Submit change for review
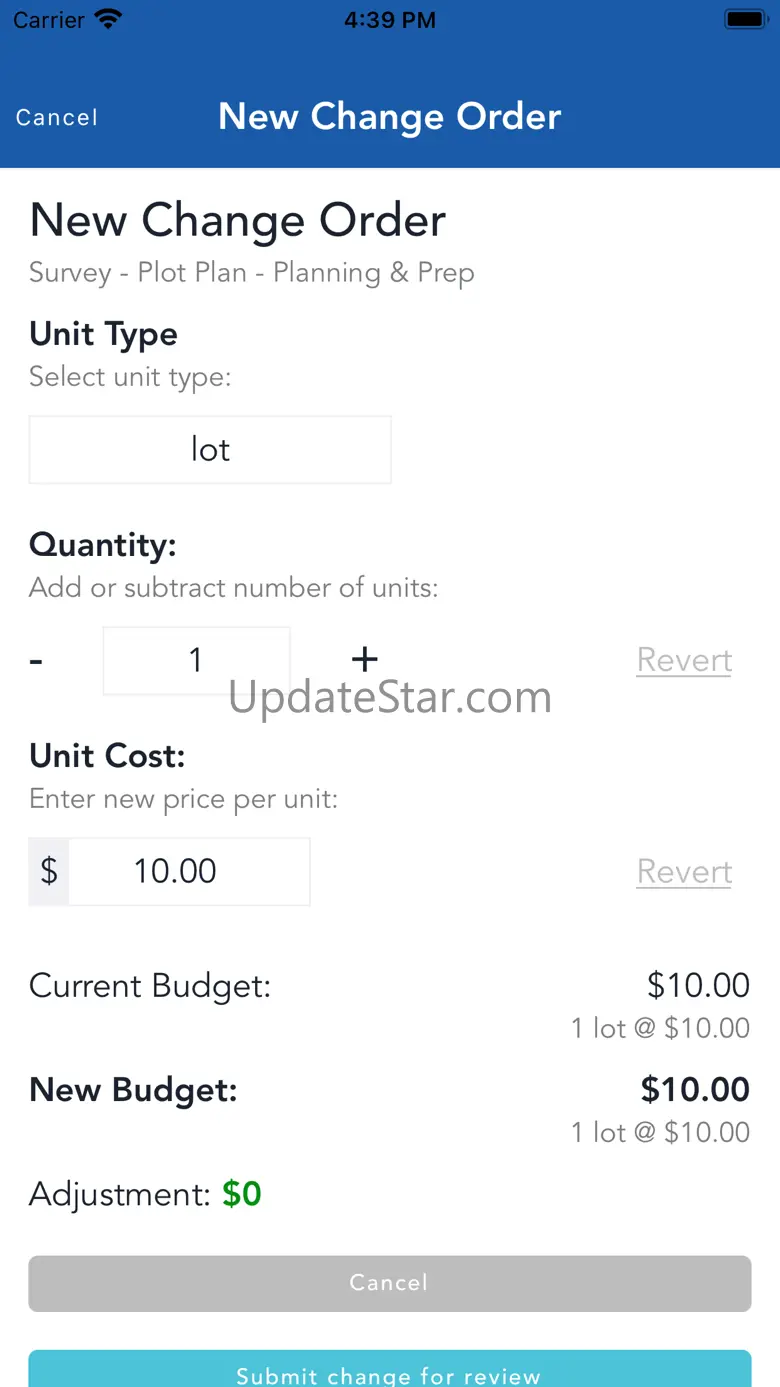Viewport: 780px width, 1387px height. point(389,1372)
